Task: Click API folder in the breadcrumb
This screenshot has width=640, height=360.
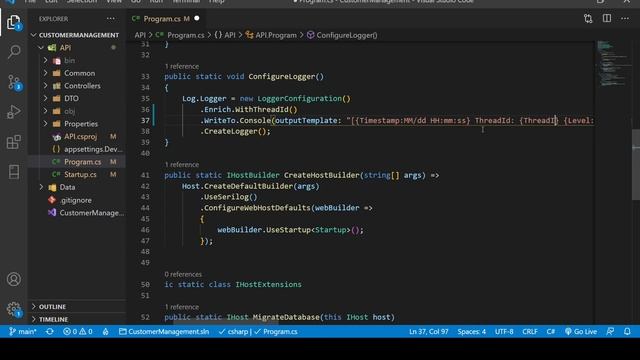Action: click(x=140, y=35)
